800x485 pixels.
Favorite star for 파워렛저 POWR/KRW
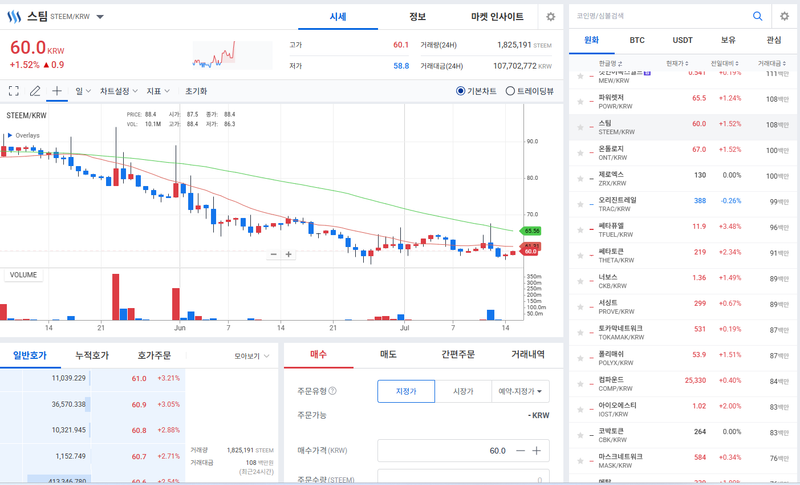580,101
